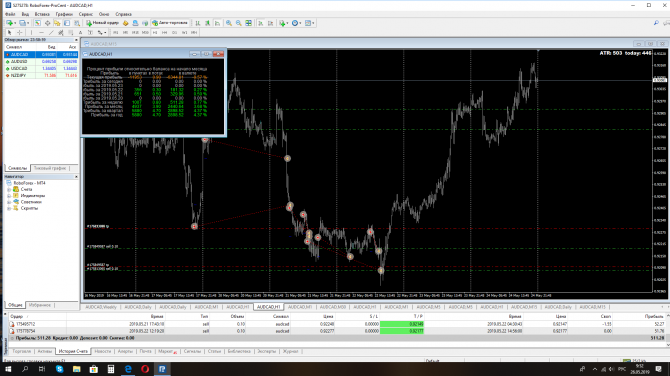670x376 pixels.
Task: Show the Market Watch panel icon
Action: pyautogui.click(x=37, y=23)
